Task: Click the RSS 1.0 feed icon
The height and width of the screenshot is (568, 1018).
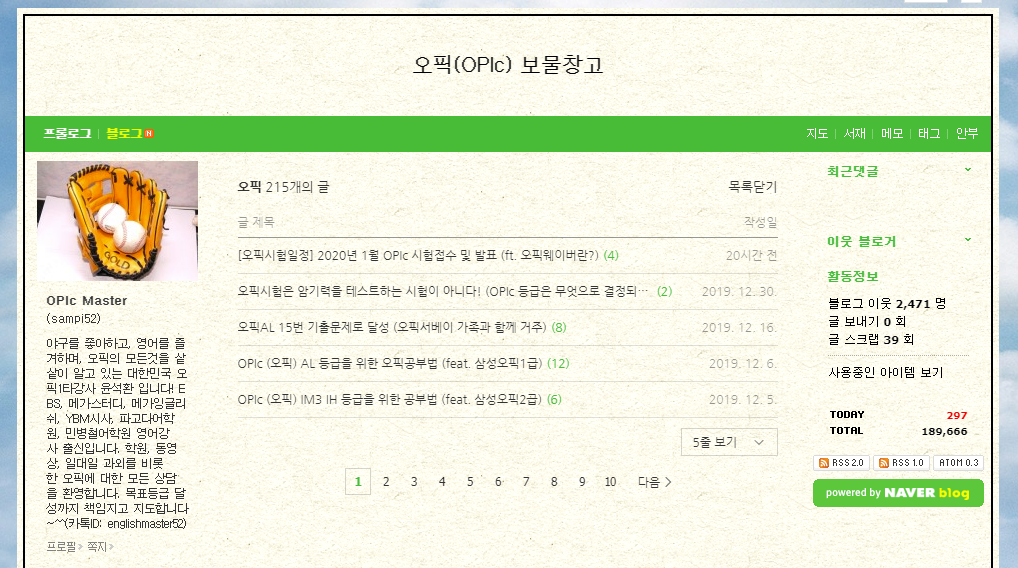Action: (901, 463)
